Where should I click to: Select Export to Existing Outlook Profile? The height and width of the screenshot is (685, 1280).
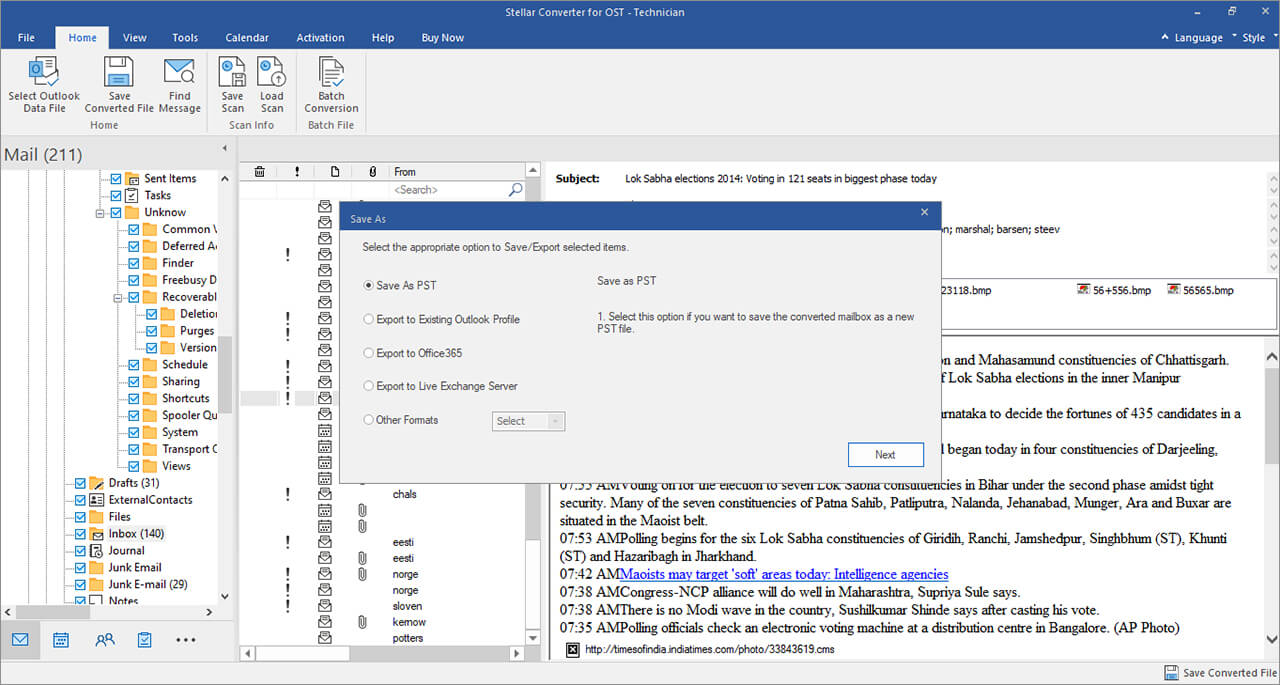[x=441, y=319]
